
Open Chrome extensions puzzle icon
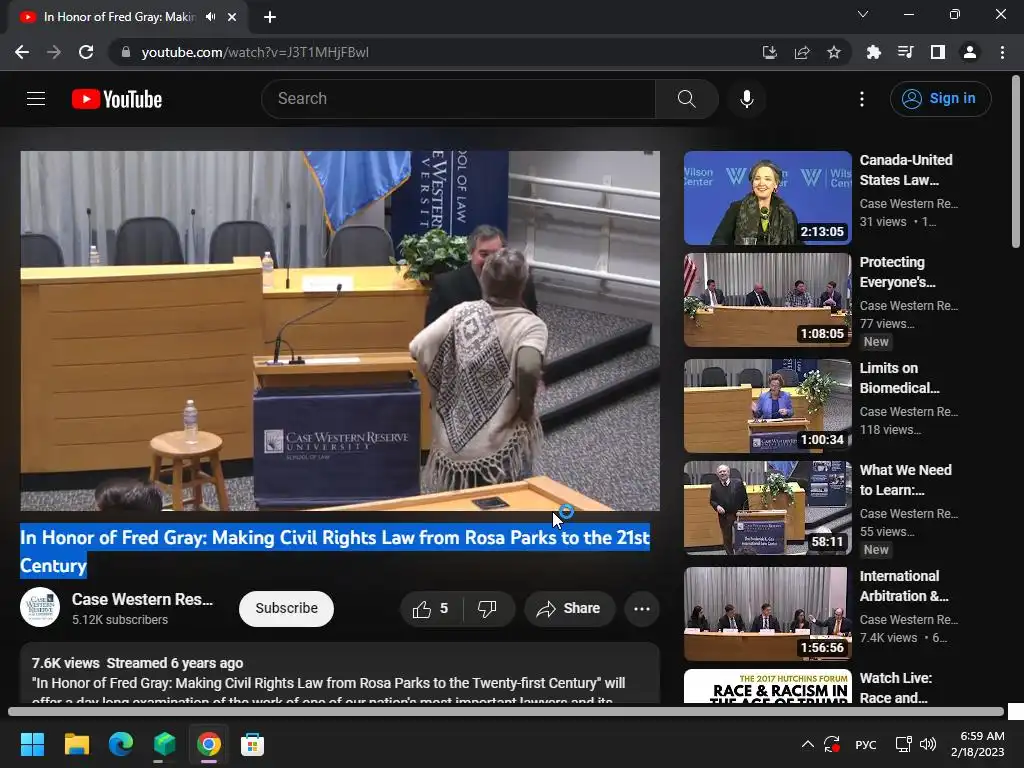pos(873,52)
